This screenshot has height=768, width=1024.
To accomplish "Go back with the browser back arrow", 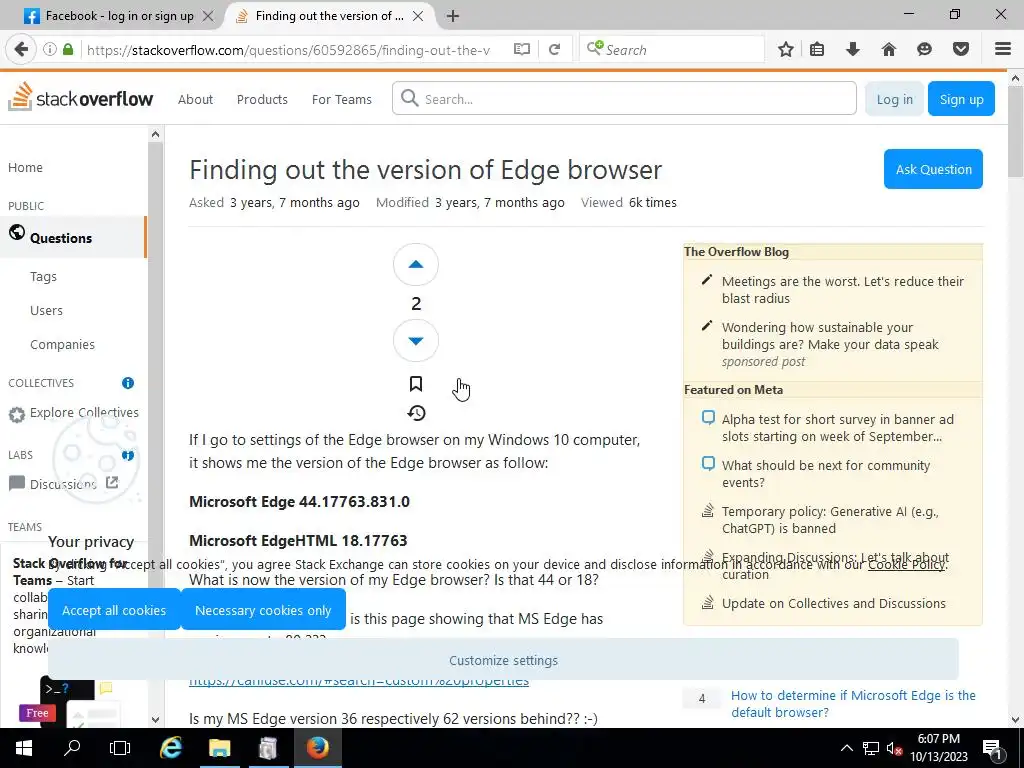I will [x=21, y=49].
